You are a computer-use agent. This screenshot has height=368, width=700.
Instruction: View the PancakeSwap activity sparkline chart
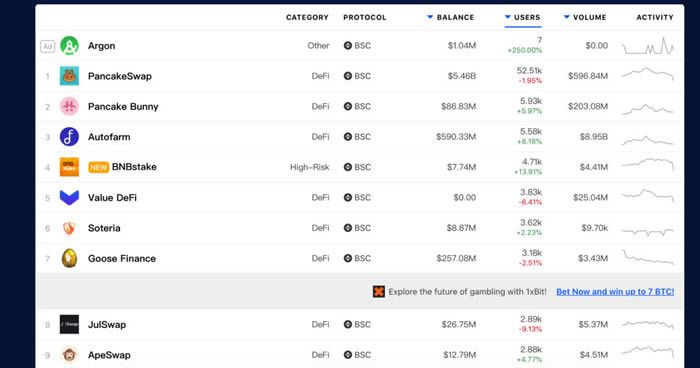pos(648,74)
